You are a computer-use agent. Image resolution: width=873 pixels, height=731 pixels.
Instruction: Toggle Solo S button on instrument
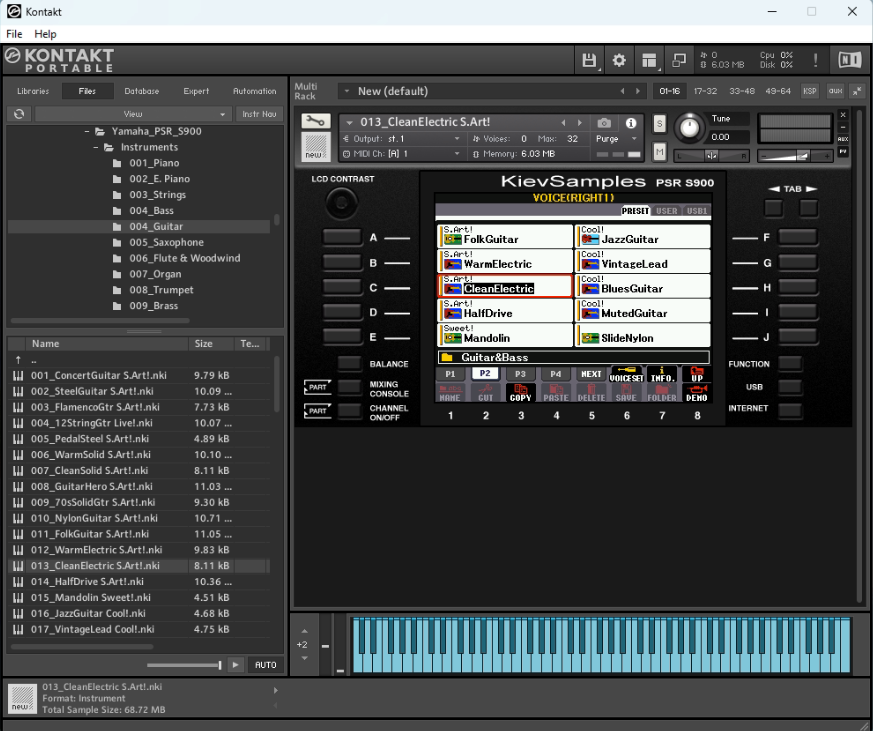click(660, 124)
